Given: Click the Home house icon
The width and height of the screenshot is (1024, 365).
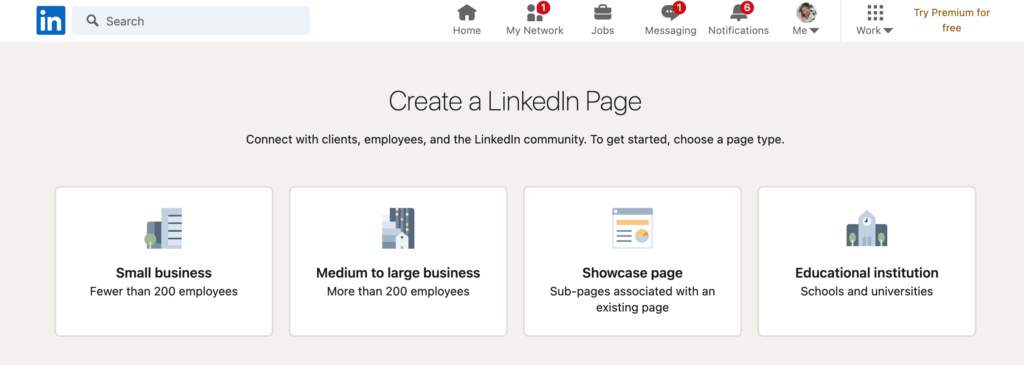Looking at the screenshot, I should [467, 12].
